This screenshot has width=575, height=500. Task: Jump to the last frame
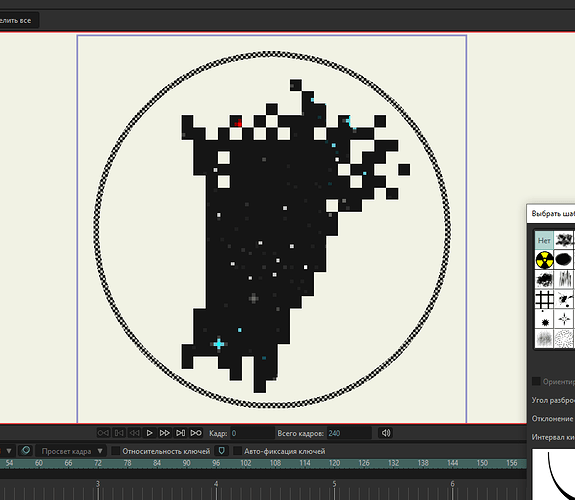(196, 433)
